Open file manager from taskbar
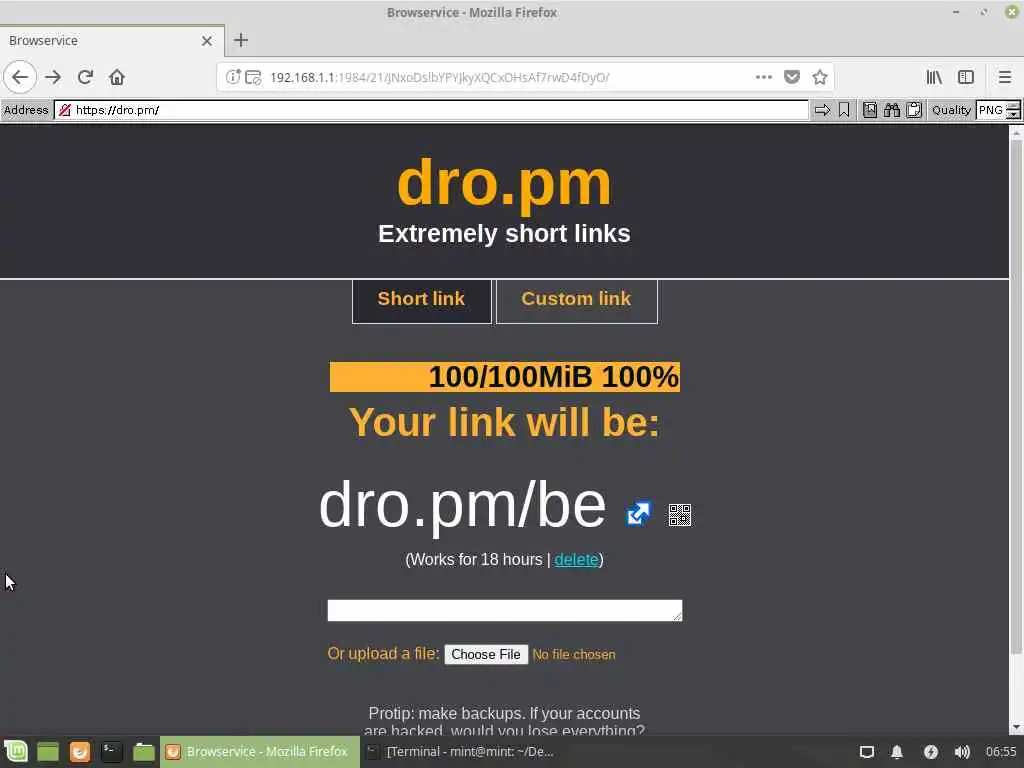The width and height of the screenshot is (1024, 768). click(144, 752)
